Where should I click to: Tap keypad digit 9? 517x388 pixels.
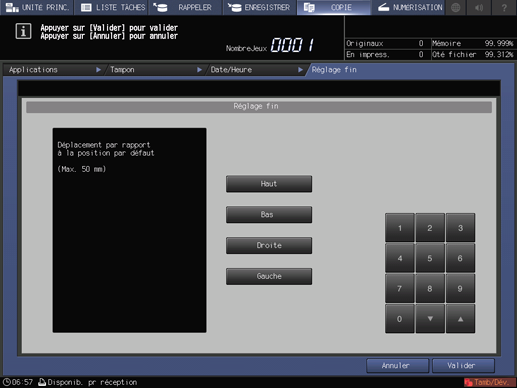pyautogui.click(x=460, y=288)
